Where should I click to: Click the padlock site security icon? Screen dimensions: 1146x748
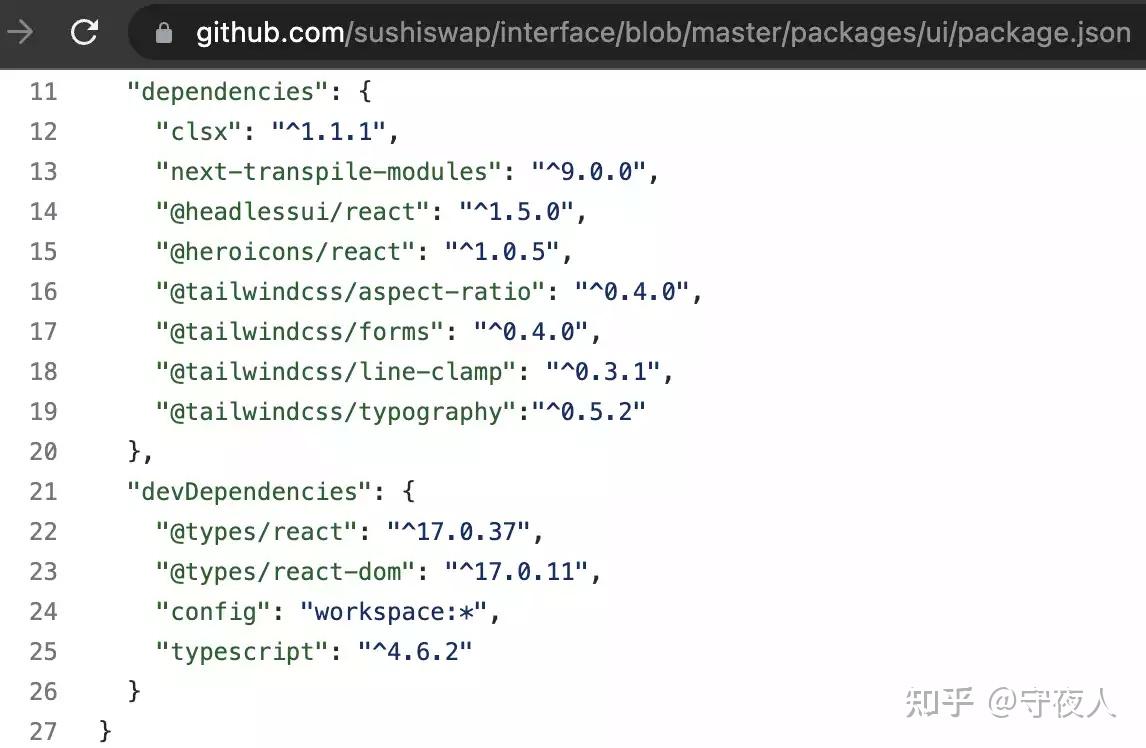coord(164,33)
